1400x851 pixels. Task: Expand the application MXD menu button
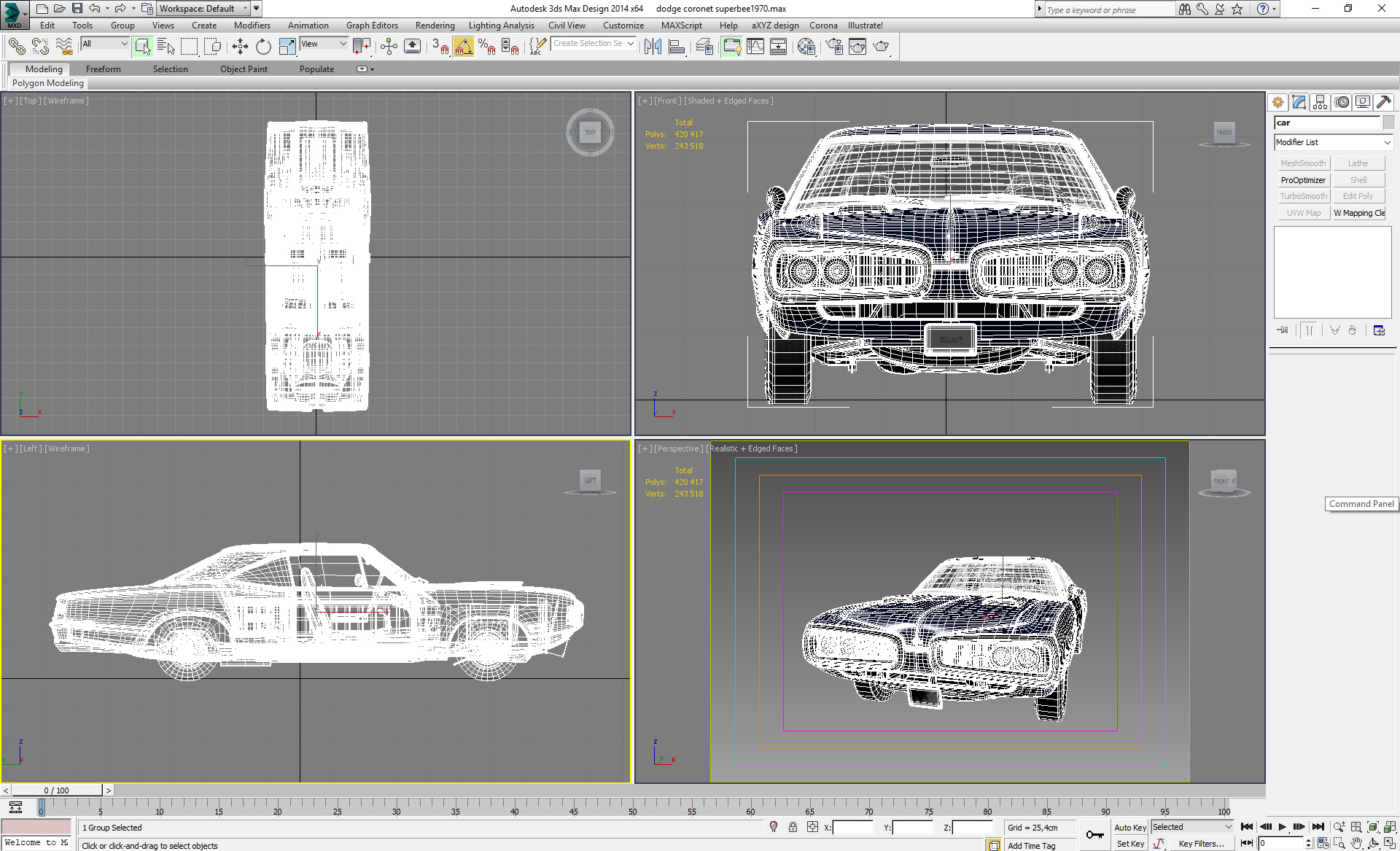click(14, 15)
